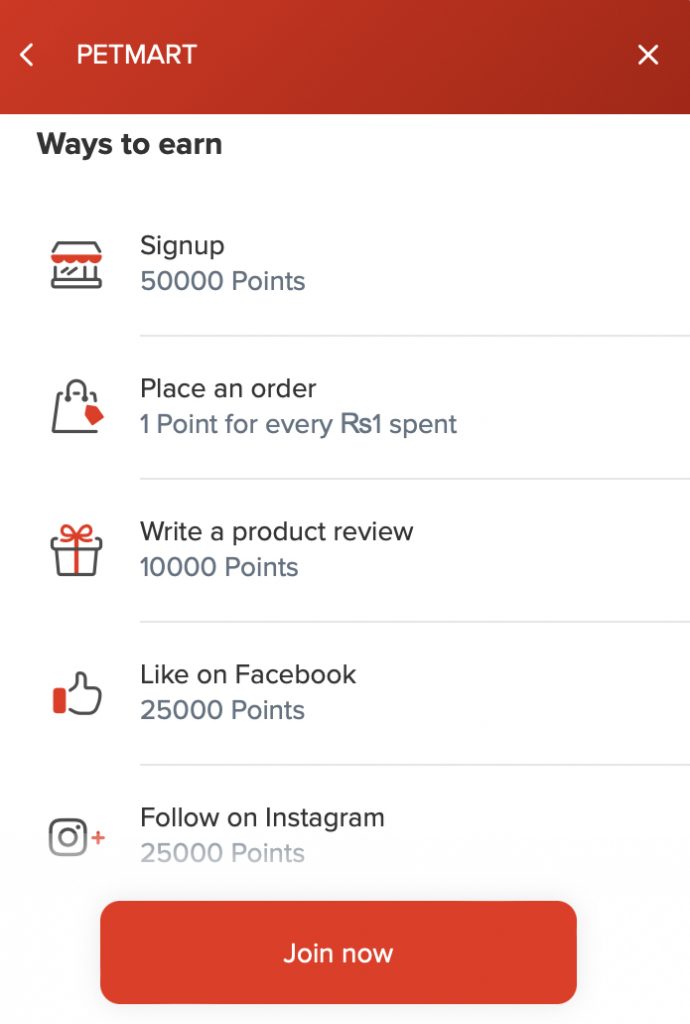Screen dimensions: 690x1024
Task: Click the gift box review icon
Action: point(76,550)
